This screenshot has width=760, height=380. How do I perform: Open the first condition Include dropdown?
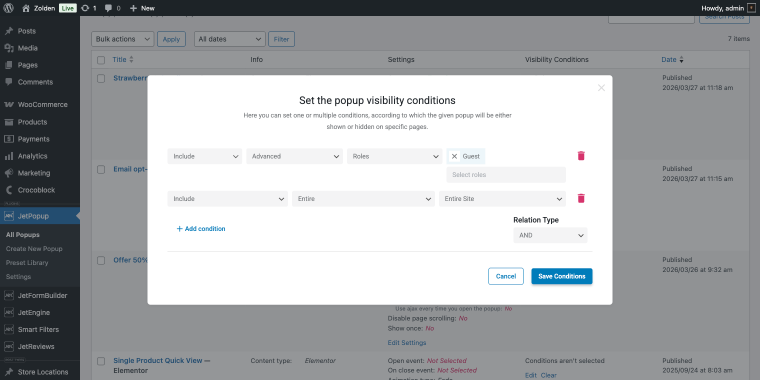click(x=205, y=156)
